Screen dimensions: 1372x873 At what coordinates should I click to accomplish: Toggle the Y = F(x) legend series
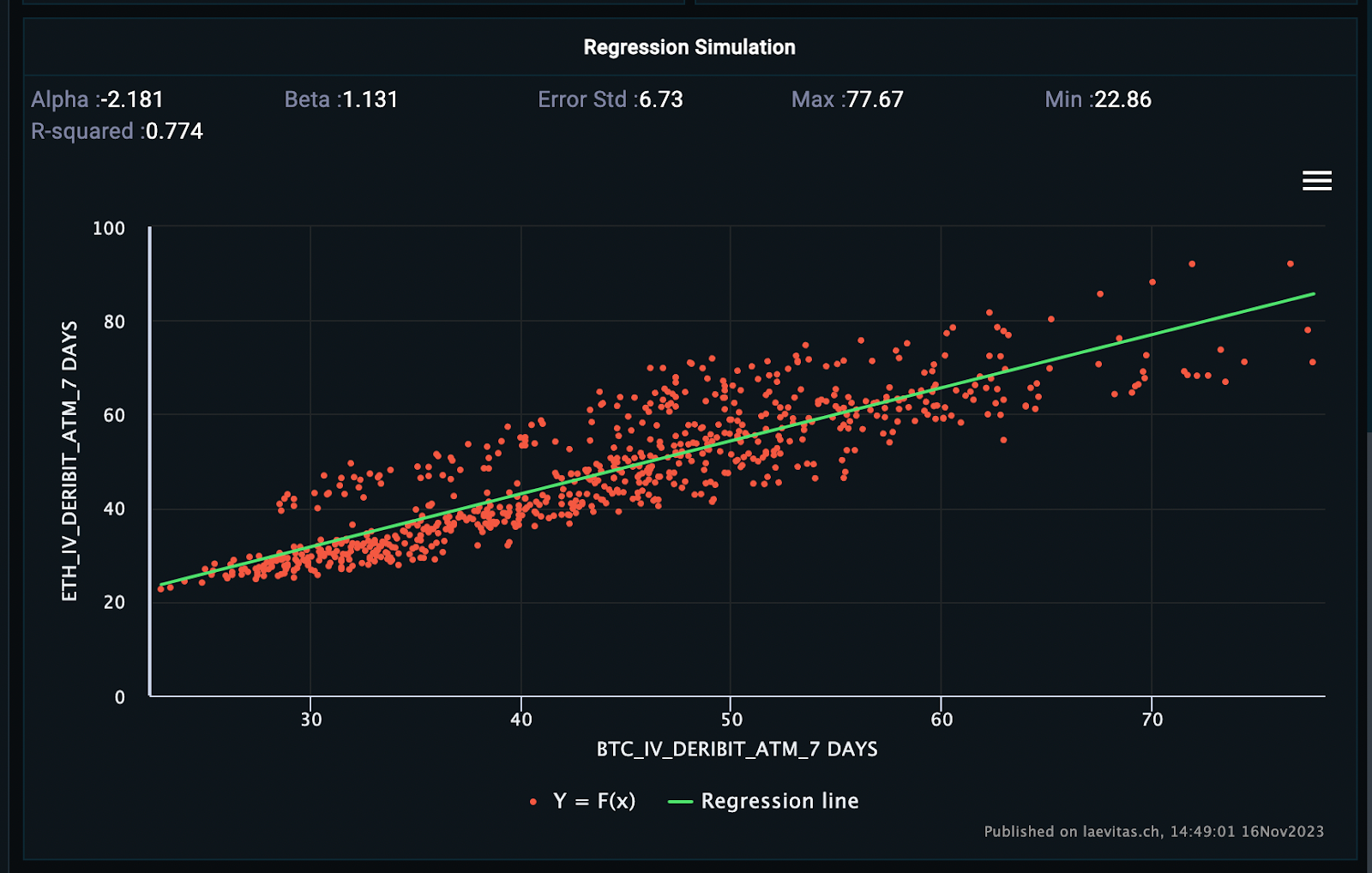click(584, 801)
